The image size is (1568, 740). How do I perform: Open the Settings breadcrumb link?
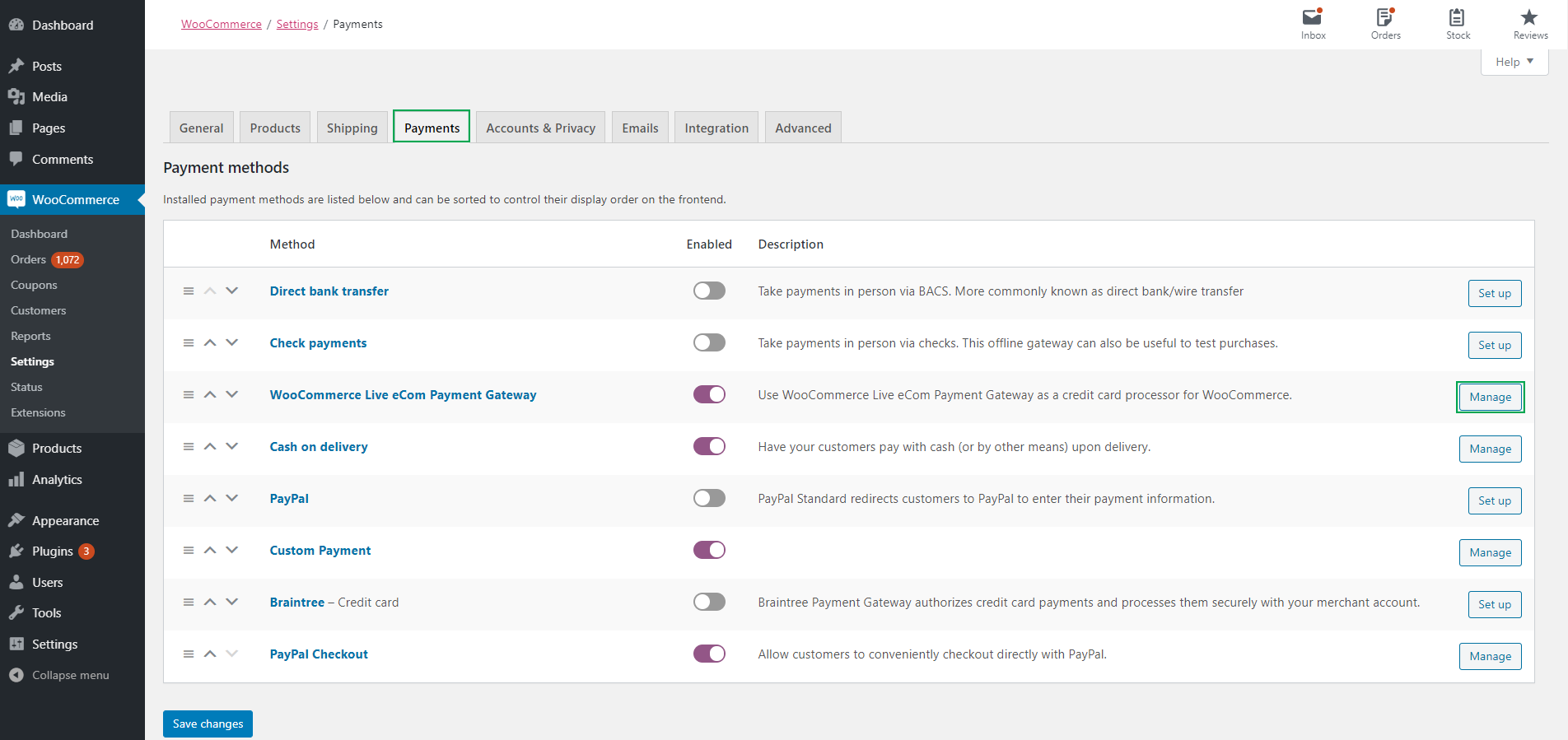[x=297, y=24]
